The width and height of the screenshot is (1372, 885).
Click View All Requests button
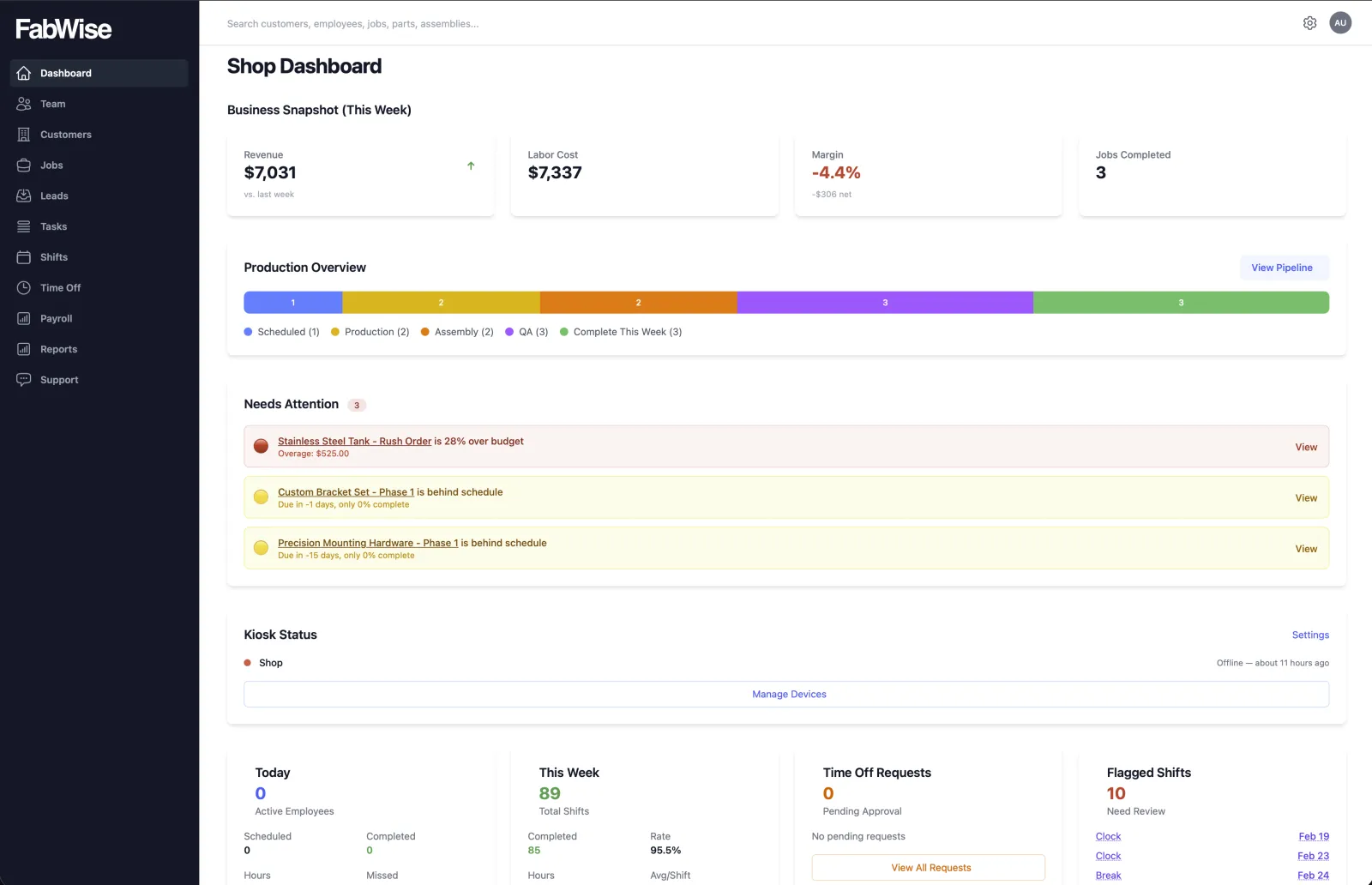[x=930, y=868]
